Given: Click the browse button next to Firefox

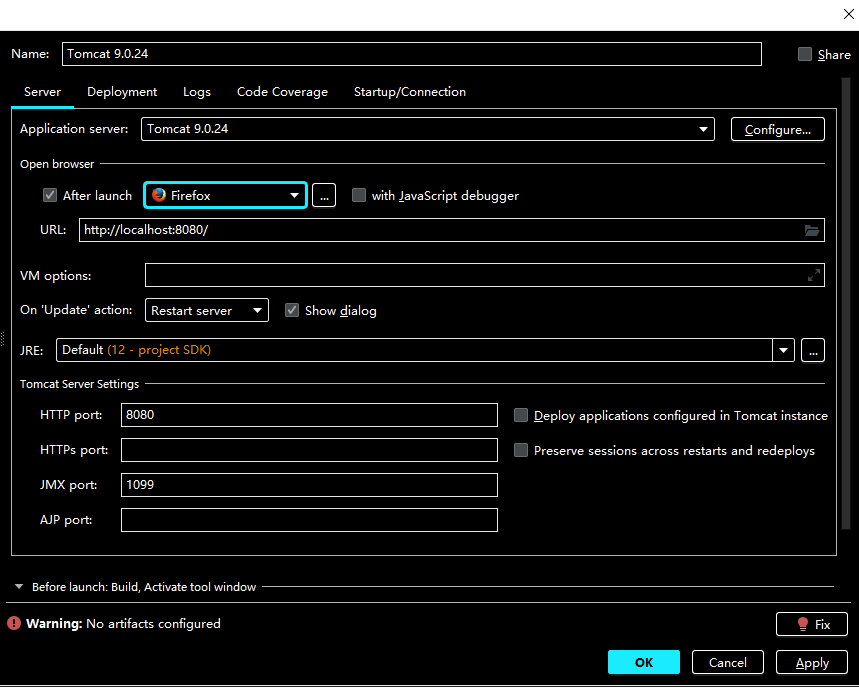Looking at the screenshot, I should tap(324, 196).
